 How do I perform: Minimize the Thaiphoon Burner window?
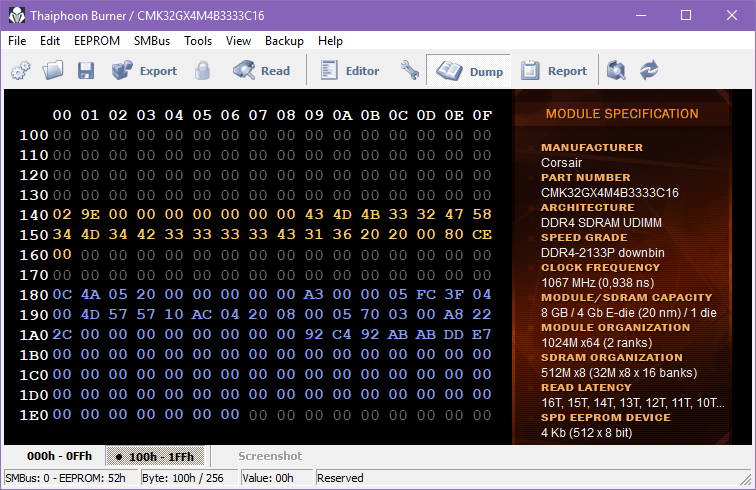click(641, 15)
